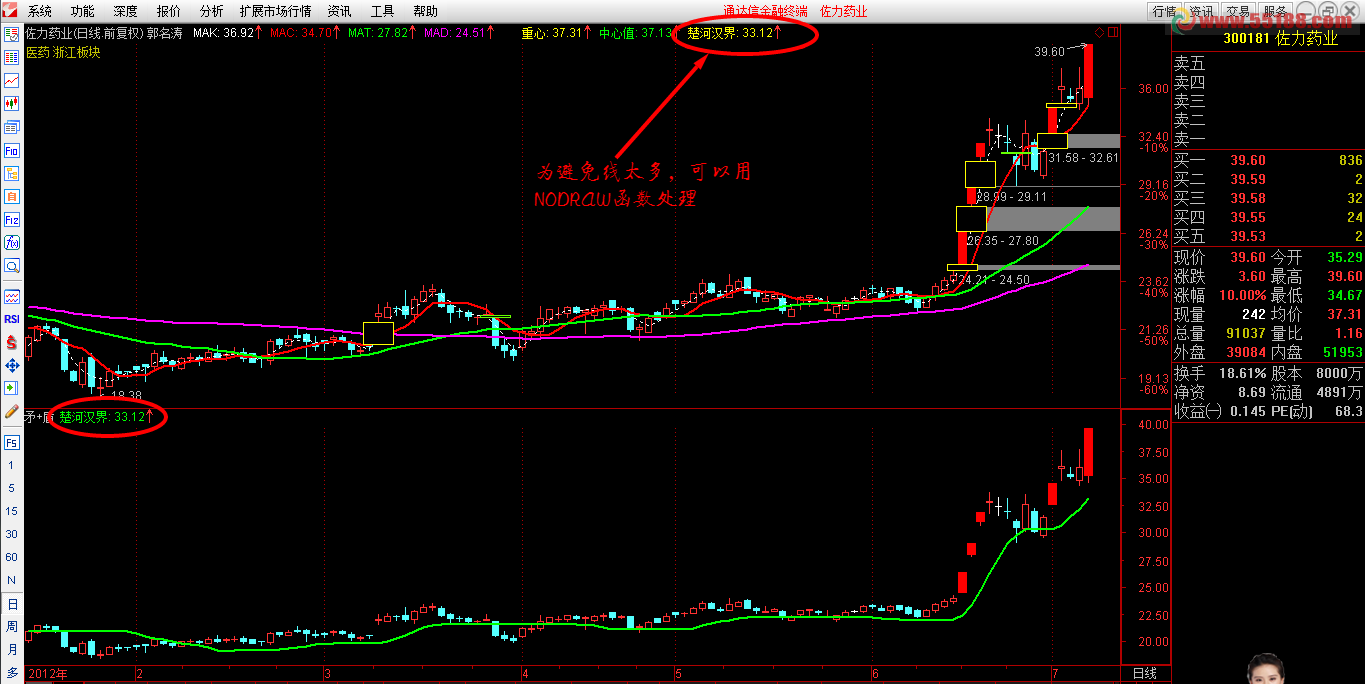Screen dimensions: 1365x684
Task: Click the 日线 label at bottom right
Action: (1144, 674)
